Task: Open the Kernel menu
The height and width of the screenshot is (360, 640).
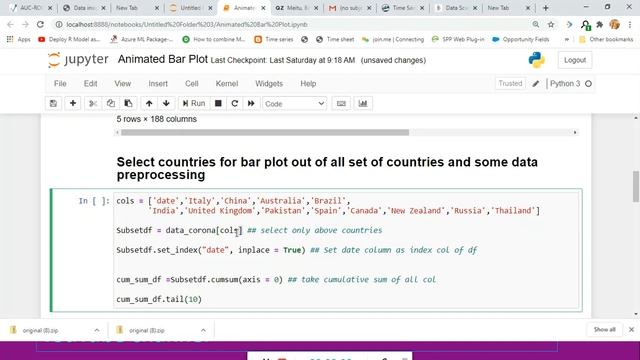Action: click(227, 84)
